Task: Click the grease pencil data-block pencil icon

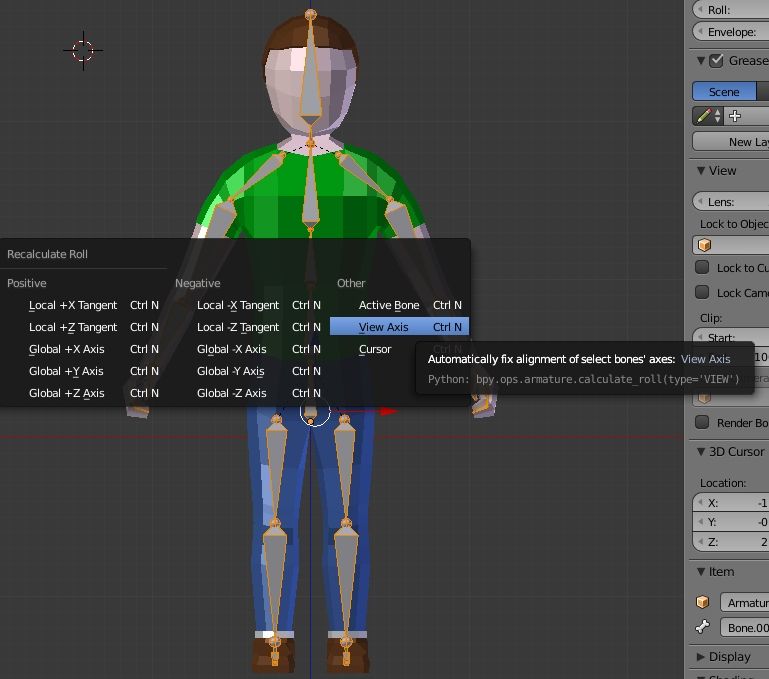Action: 704,116
